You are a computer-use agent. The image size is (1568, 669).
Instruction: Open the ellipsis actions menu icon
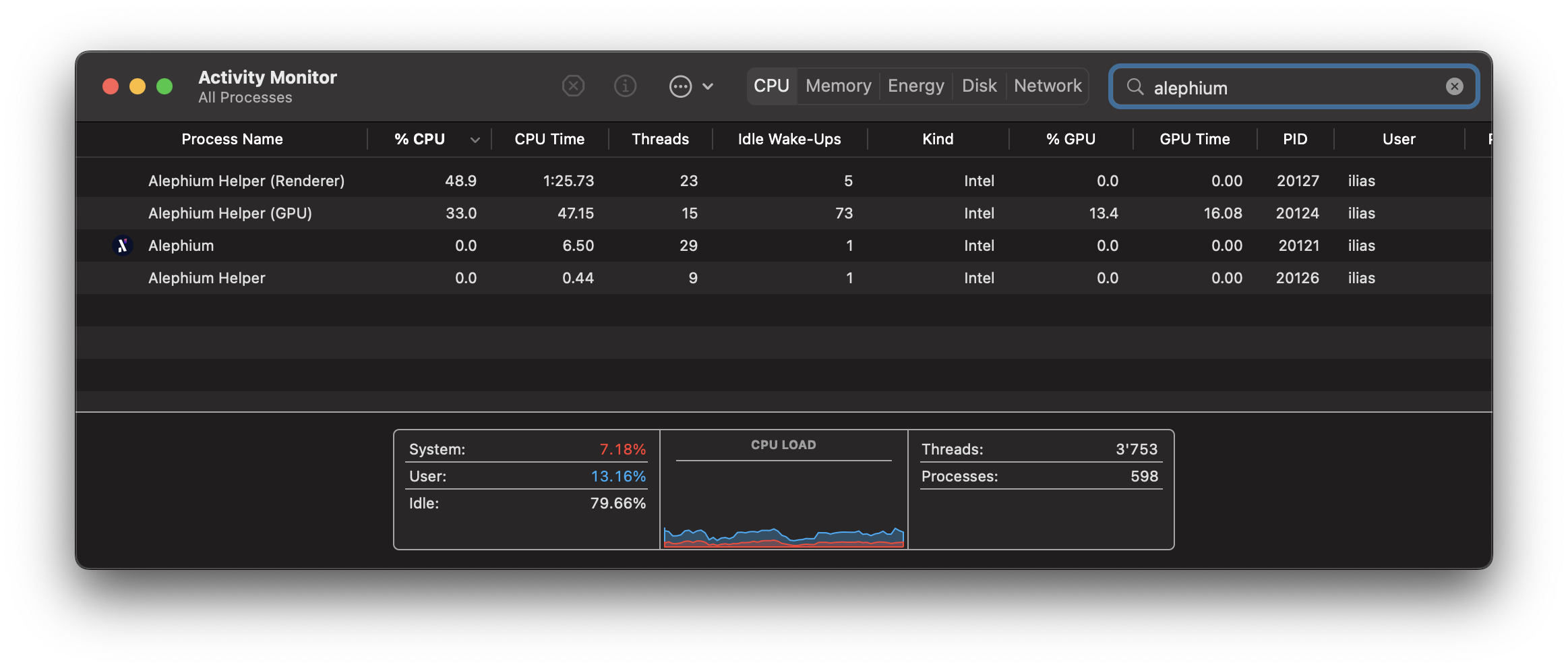tap(680, 86)
